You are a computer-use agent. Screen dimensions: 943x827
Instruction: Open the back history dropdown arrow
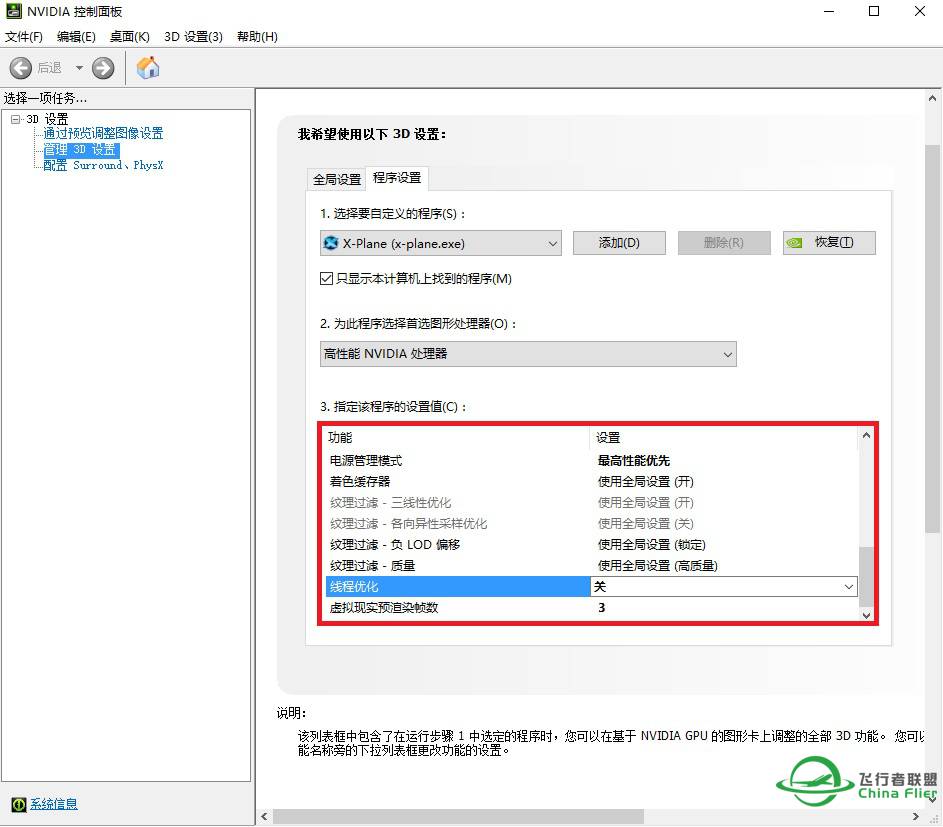coord(79,68)
